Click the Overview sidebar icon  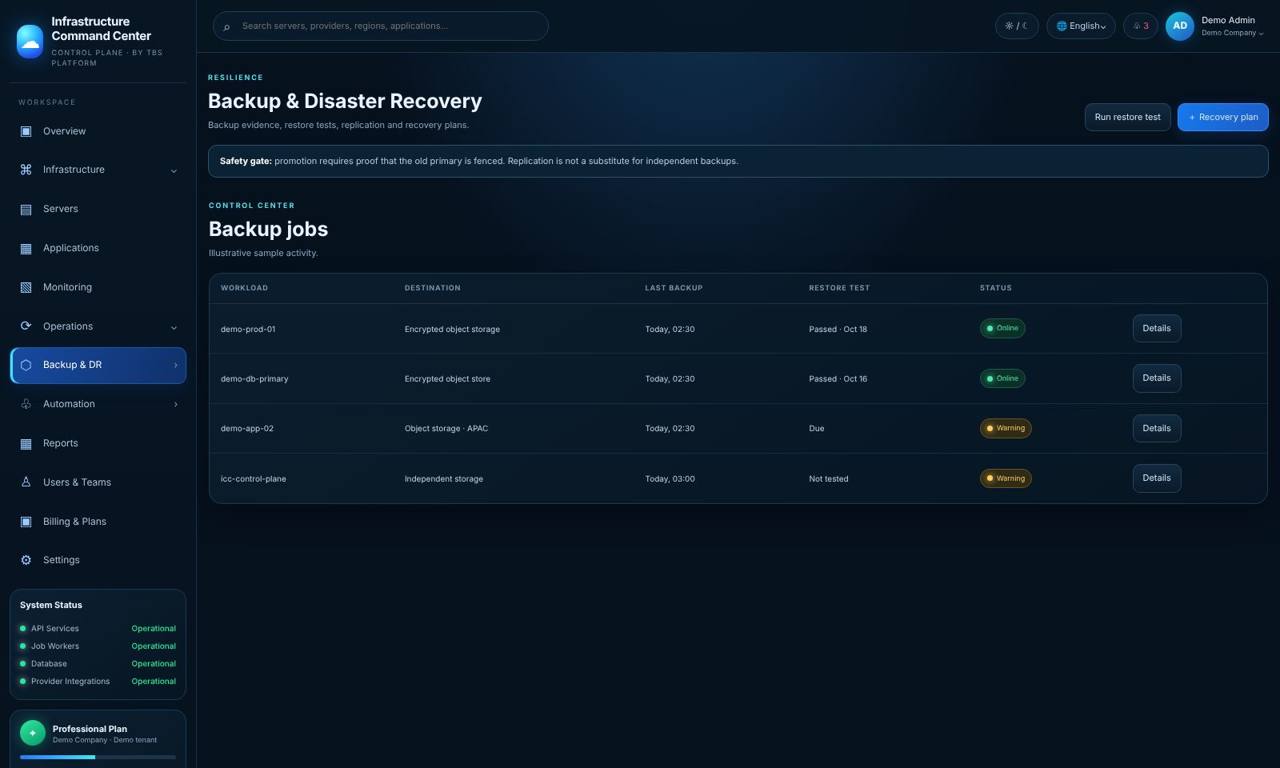(26, 131)
